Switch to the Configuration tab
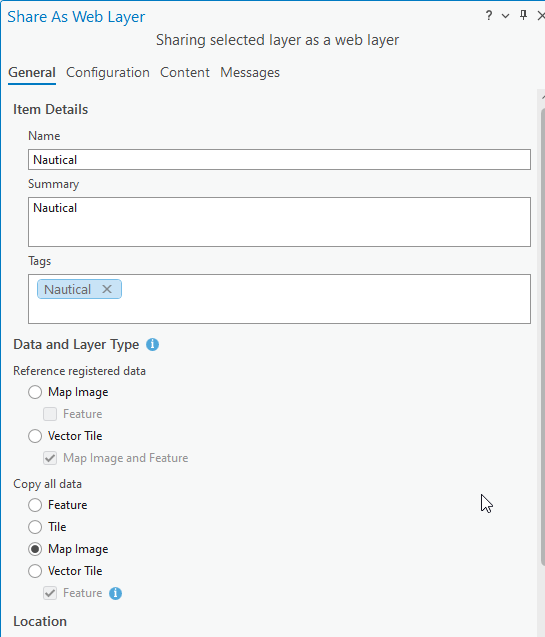 pyautogui.click(x=108, y=73)
